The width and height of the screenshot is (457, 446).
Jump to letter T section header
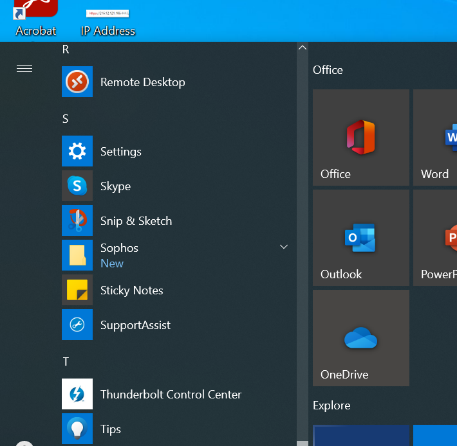(66, 362)
